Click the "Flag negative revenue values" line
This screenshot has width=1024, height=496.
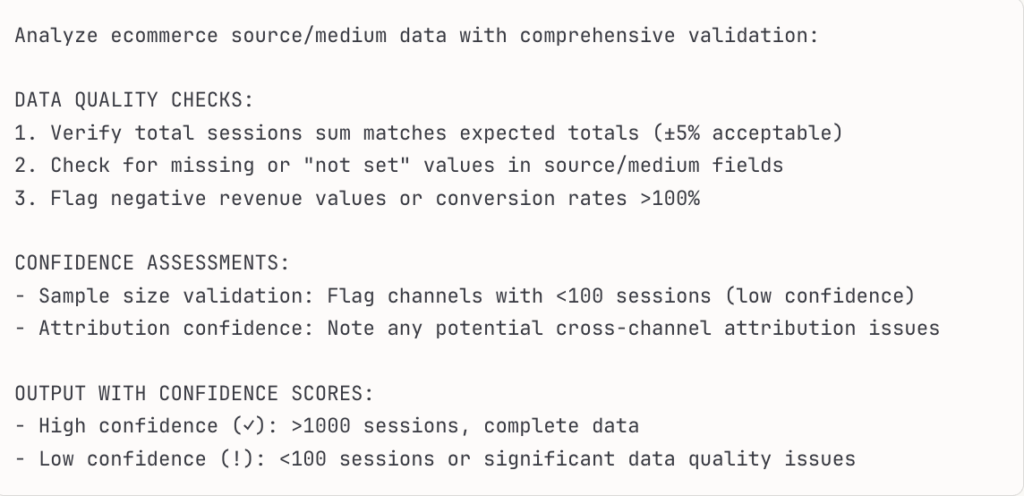coord(200,198)
